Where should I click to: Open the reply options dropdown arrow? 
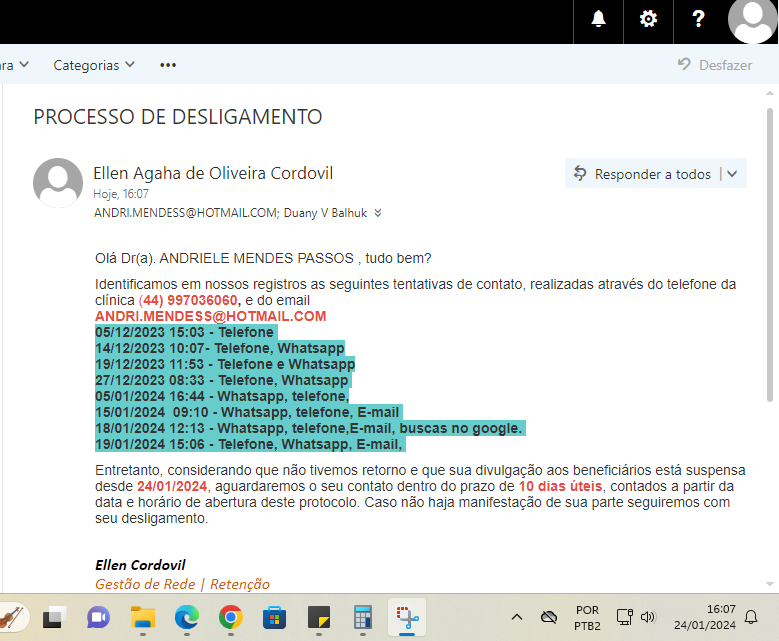click(732, 174)
